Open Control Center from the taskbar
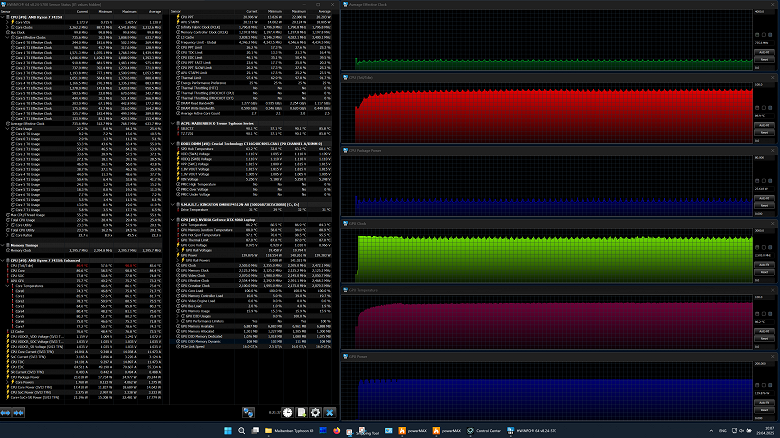 (x=484, y=431)
